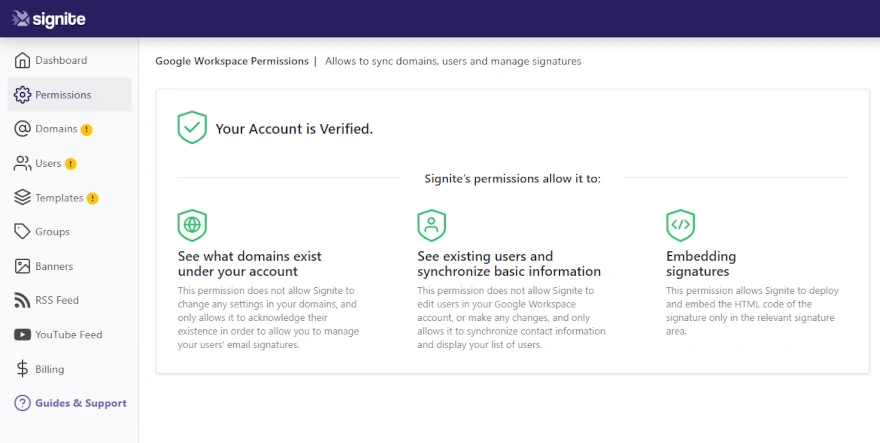Click the Signite logo in header
This screenshot has height=443, width=880.
[x=49, y=19]
